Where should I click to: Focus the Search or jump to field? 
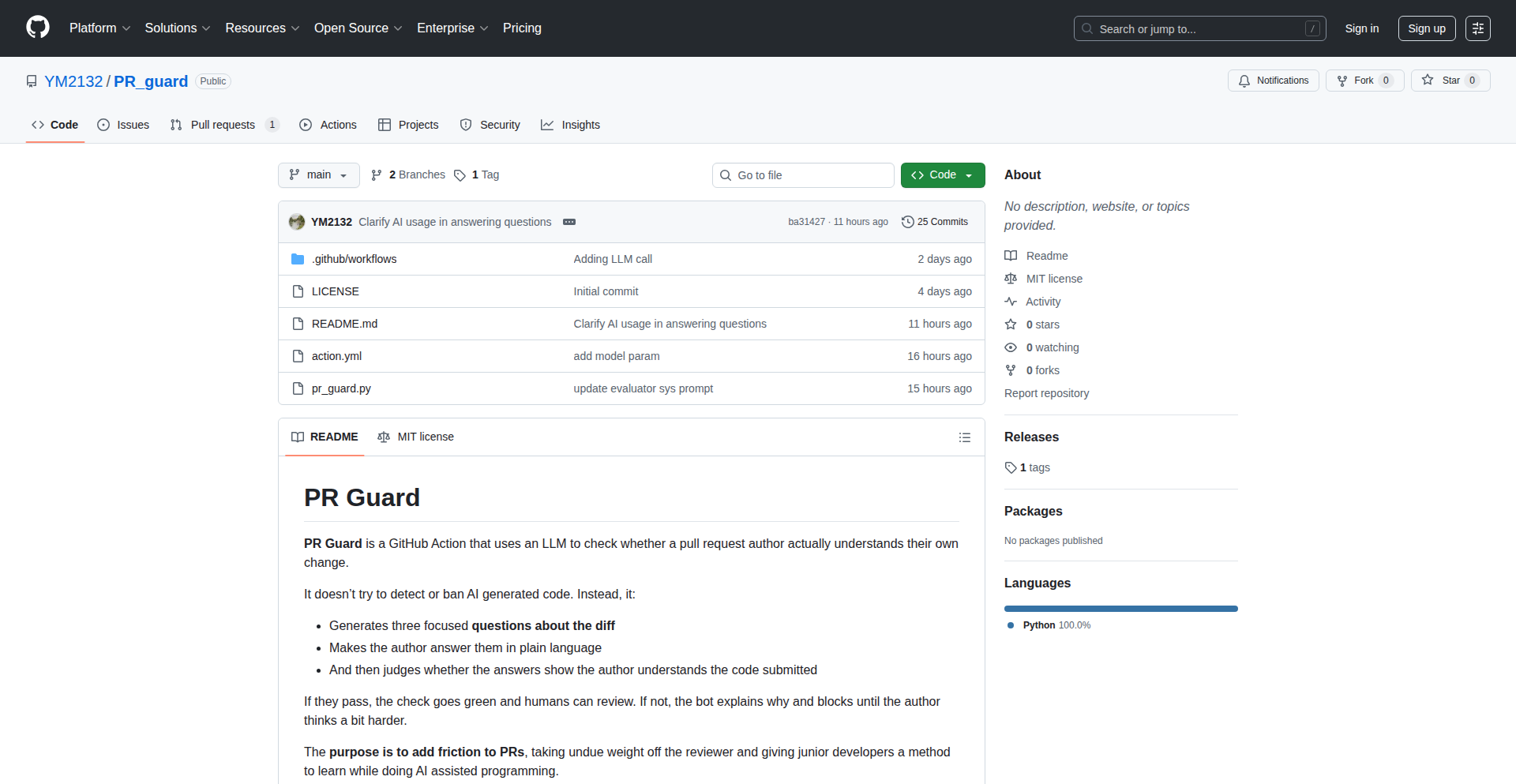coord(1199,28)
